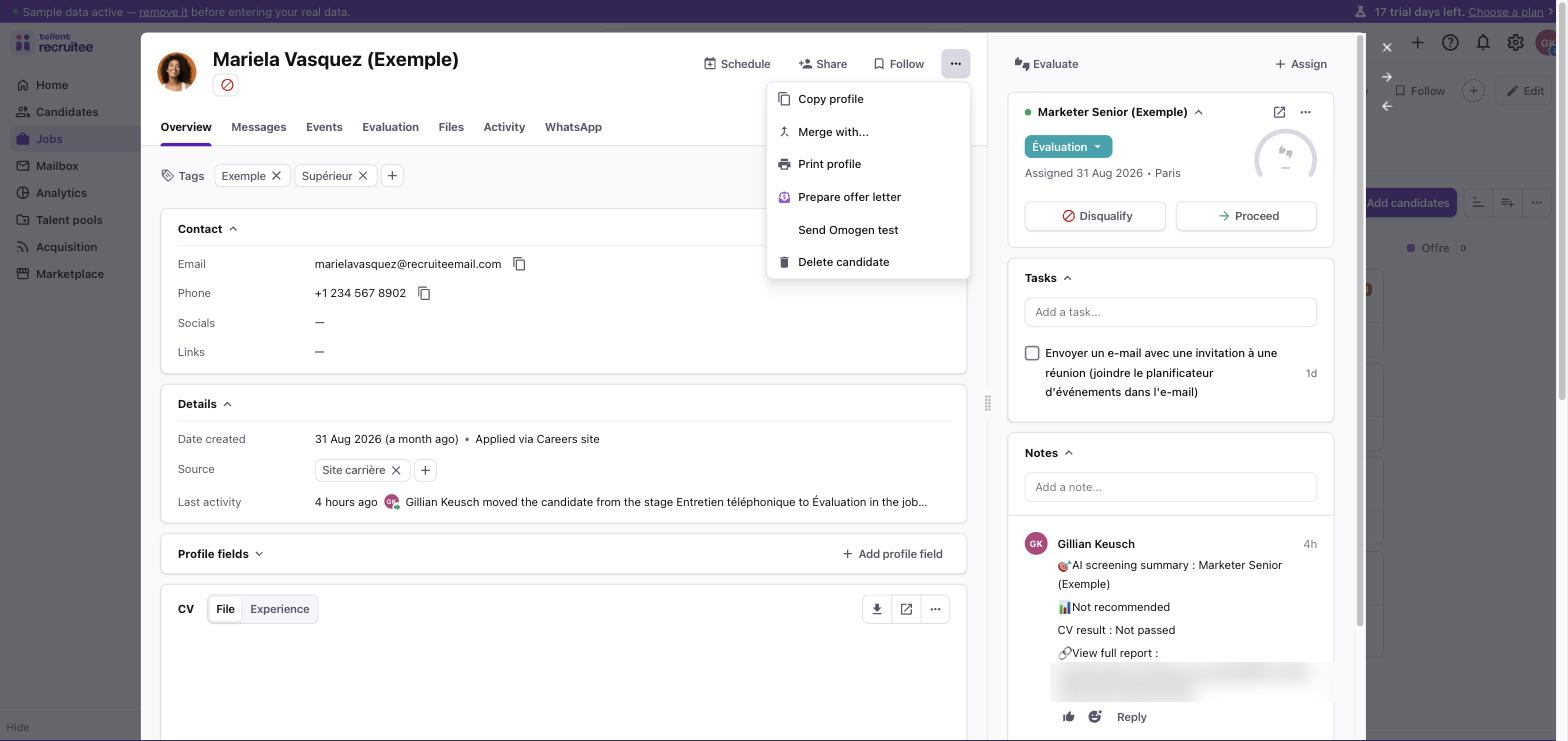Image resolution: width=1568 pixels, height=741 pixels.
Task: Add an emoji reaction to the note
Action: 1095,717
